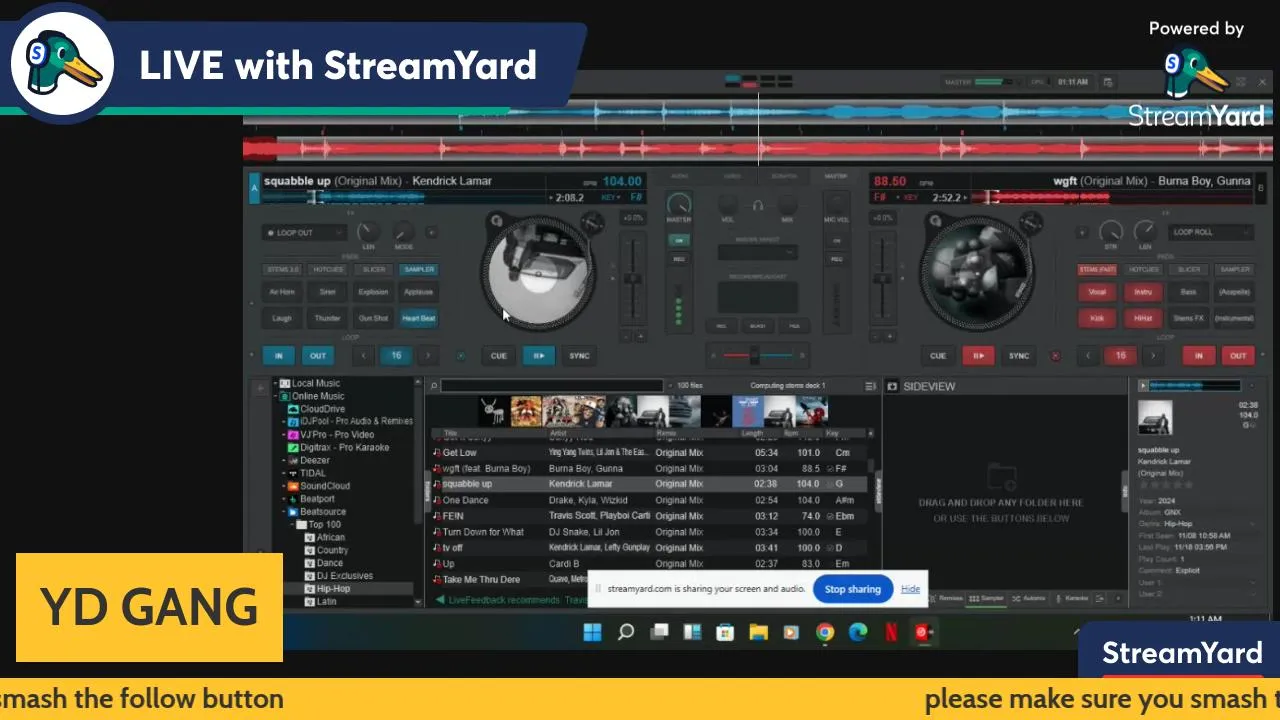Trigger the Heart Beat sample pad
Image resolution: width=1280 pixels, height=720 pixels.
[x=418, y=319]
